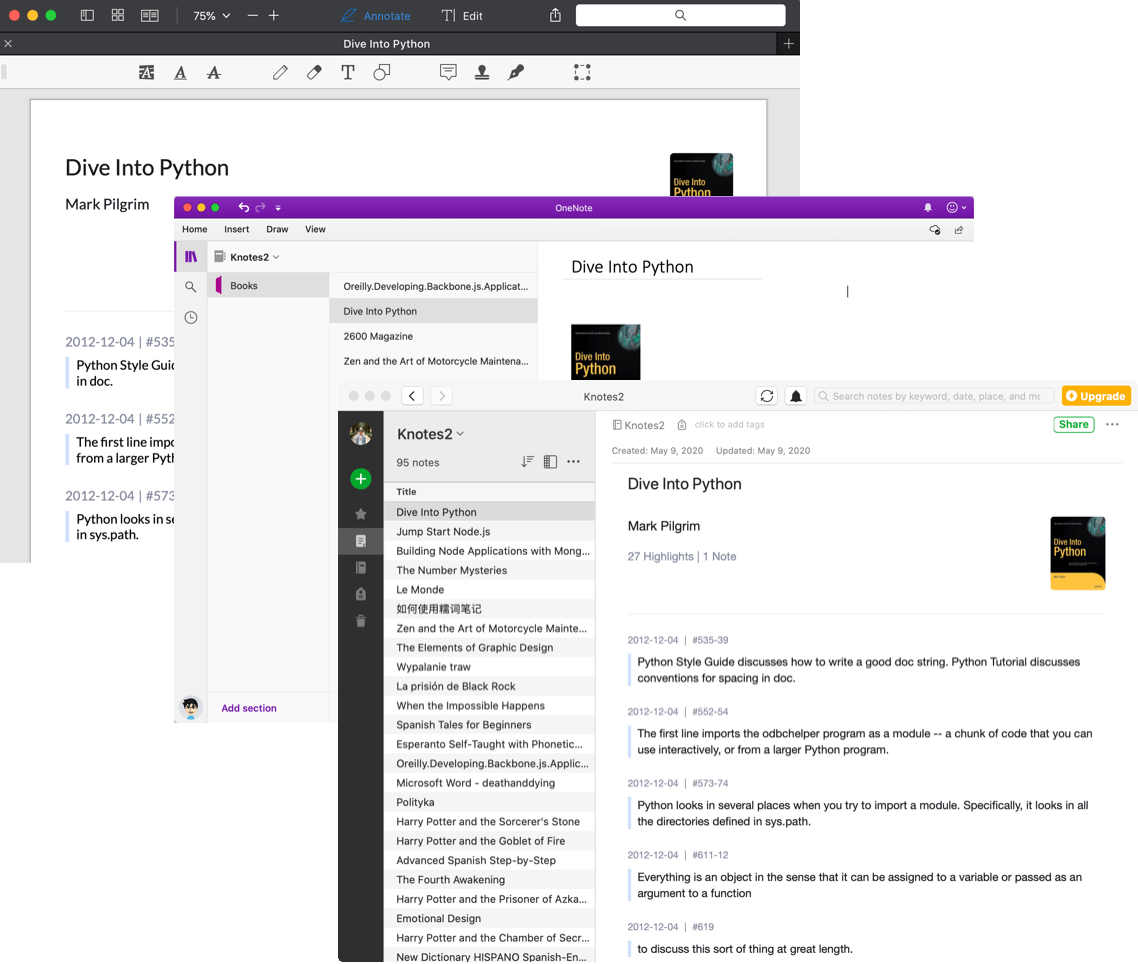Open notifications via the bell icon

pos(795,396)
